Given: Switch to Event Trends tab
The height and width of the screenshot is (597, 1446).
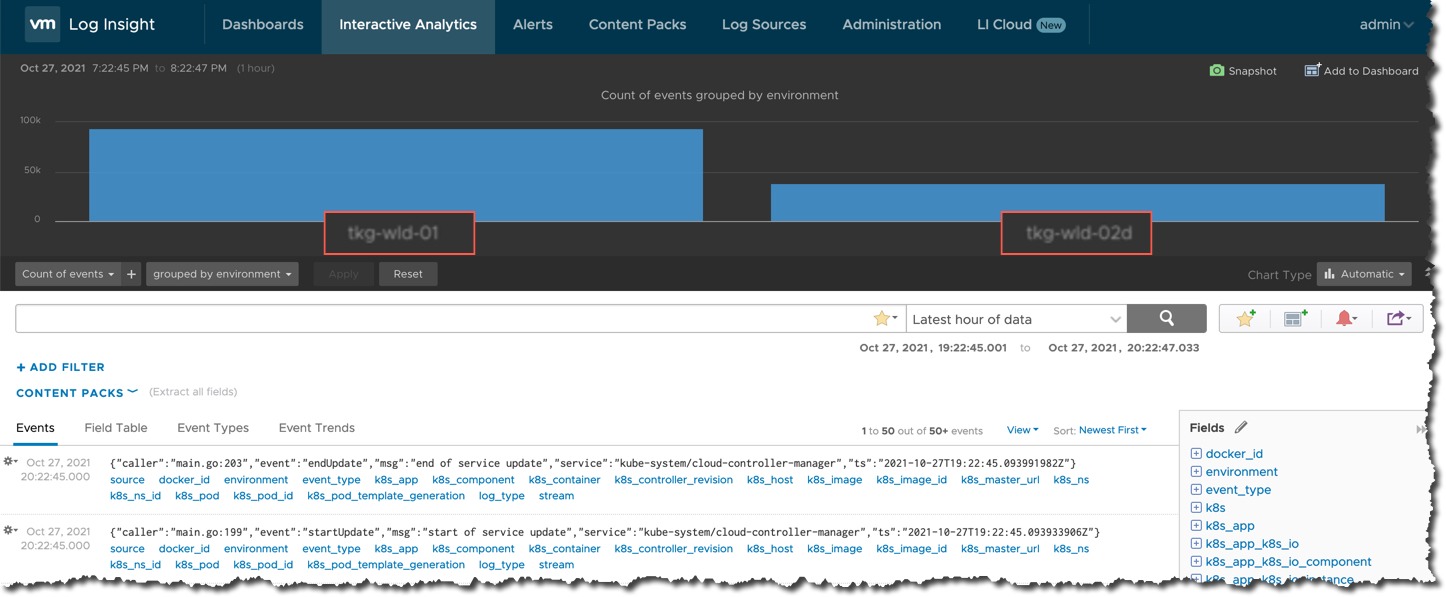Looking at the screenshot, I should [x=317, y=428].
